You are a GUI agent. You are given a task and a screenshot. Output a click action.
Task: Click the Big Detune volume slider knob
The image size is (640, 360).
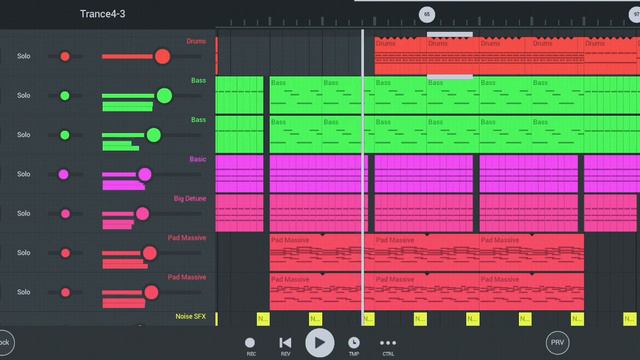142,213
